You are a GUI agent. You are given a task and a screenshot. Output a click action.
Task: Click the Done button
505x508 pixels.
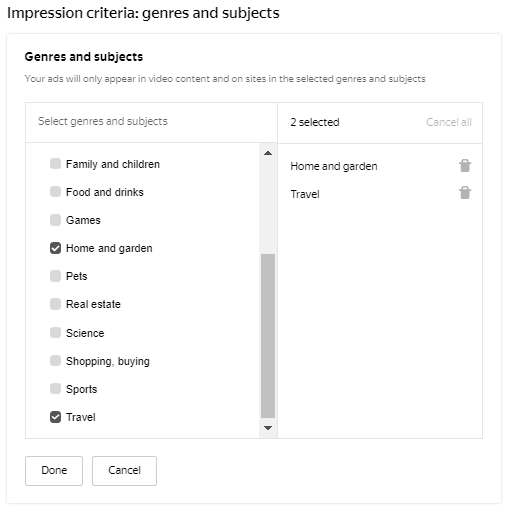pyautogui.click(x=54, y=471)
